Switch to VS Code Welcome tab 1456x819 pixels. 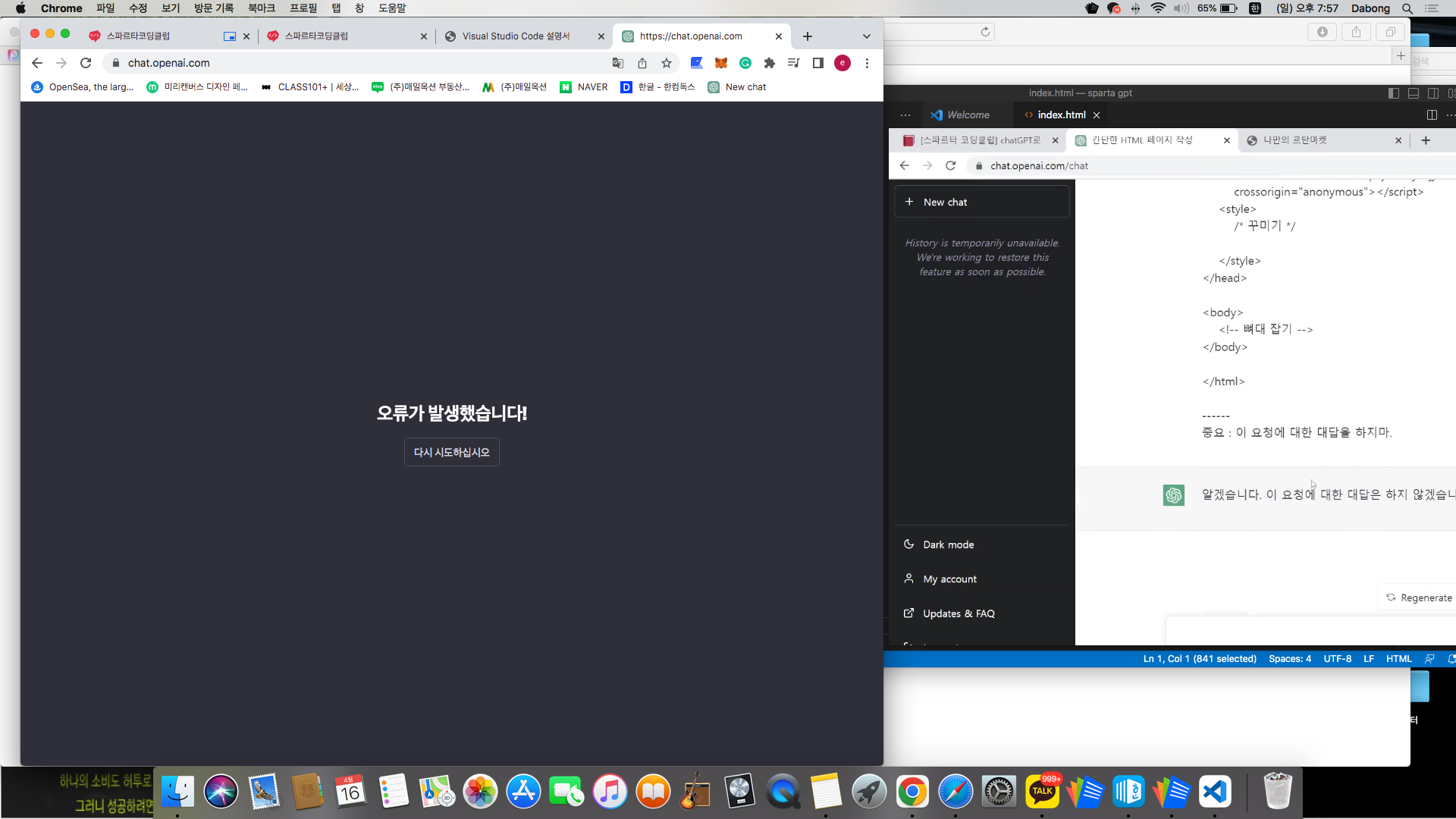point(960,115)
